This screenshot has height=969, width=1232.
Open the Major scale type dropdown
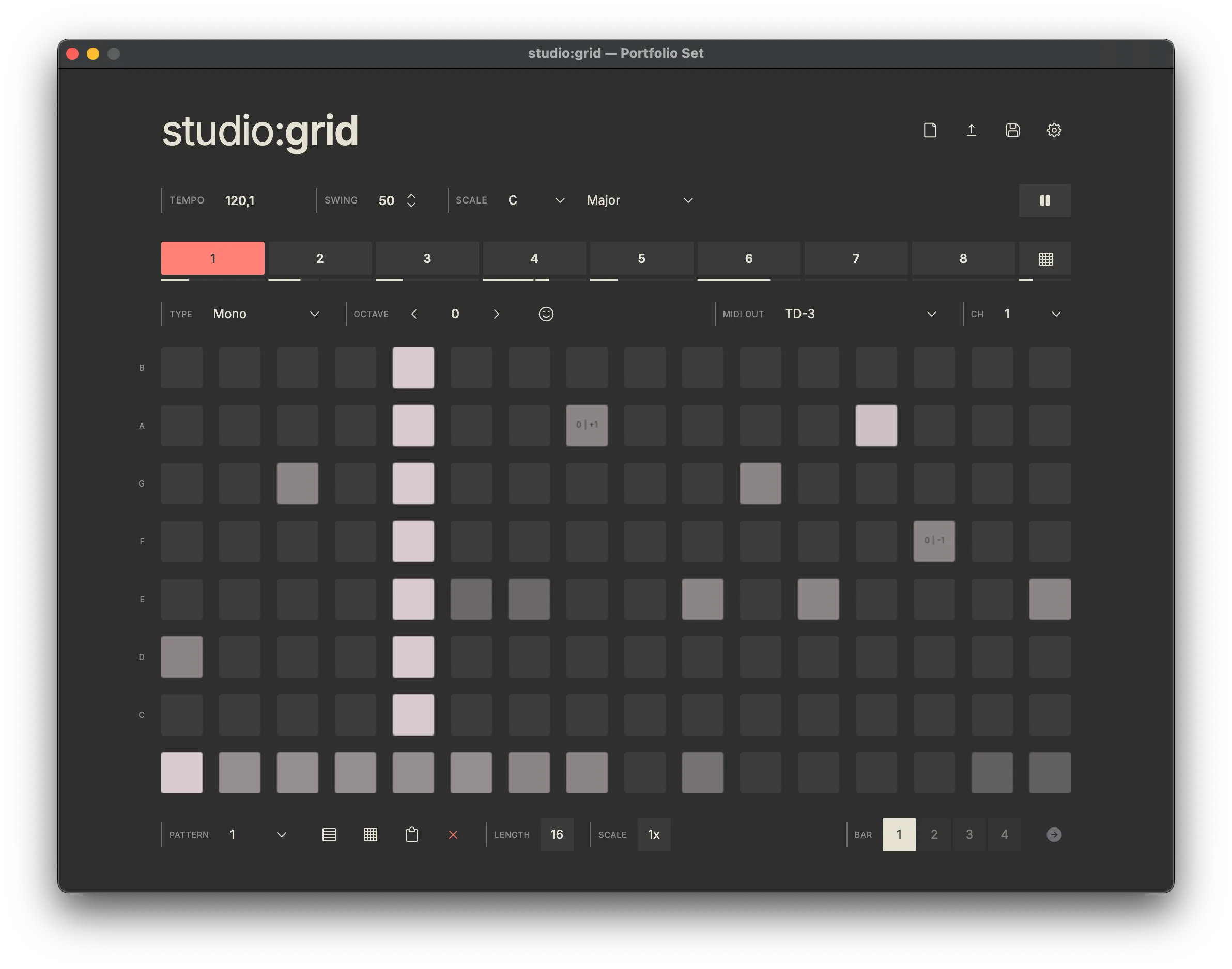640,200
